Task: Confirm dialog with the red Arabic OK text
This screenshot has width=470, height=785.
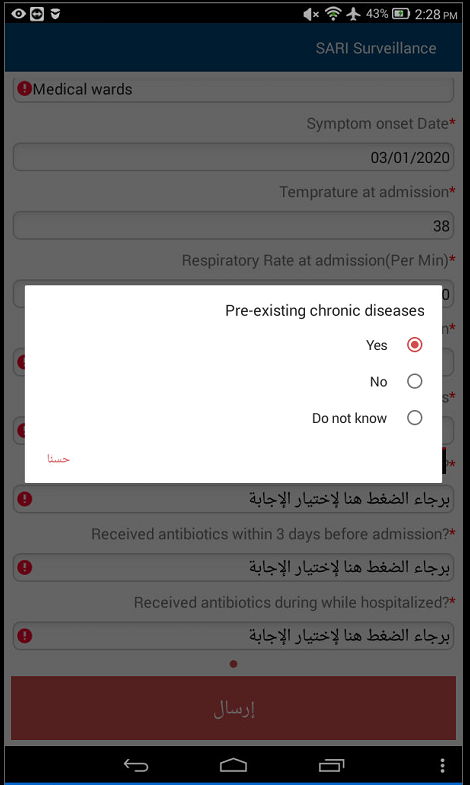Action: point(59,459)
